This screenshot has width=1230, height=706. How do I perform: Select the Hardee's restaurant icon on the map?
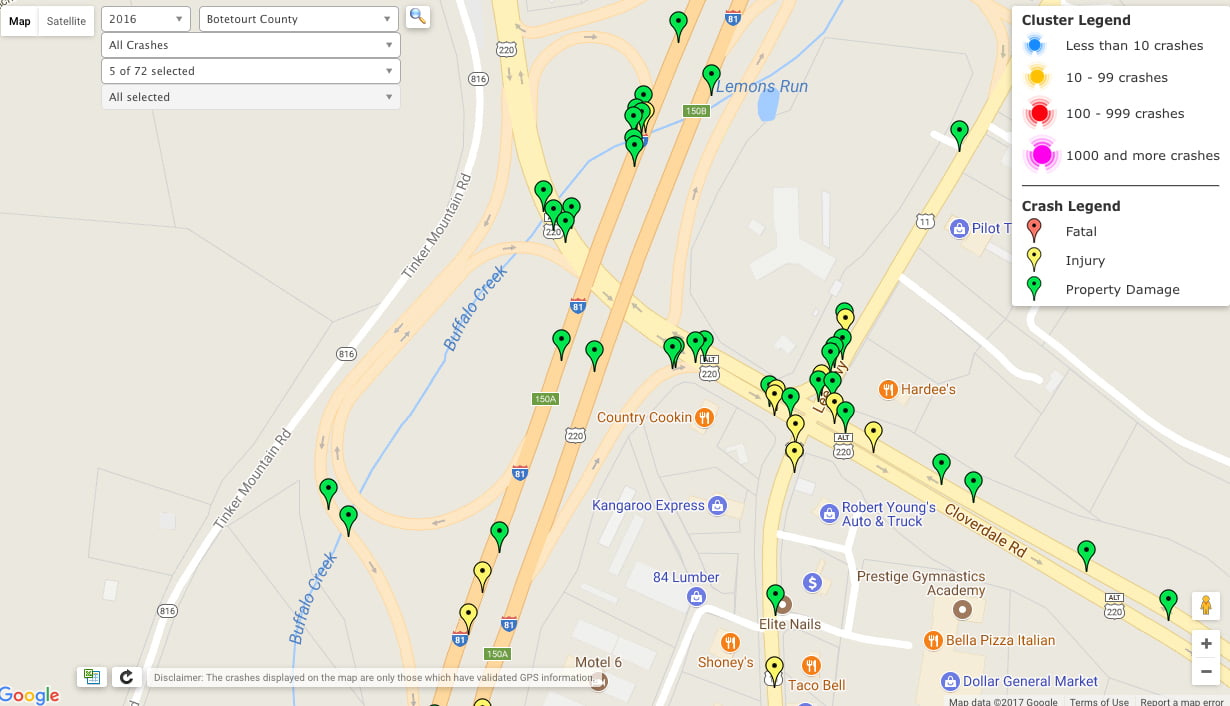888,389
